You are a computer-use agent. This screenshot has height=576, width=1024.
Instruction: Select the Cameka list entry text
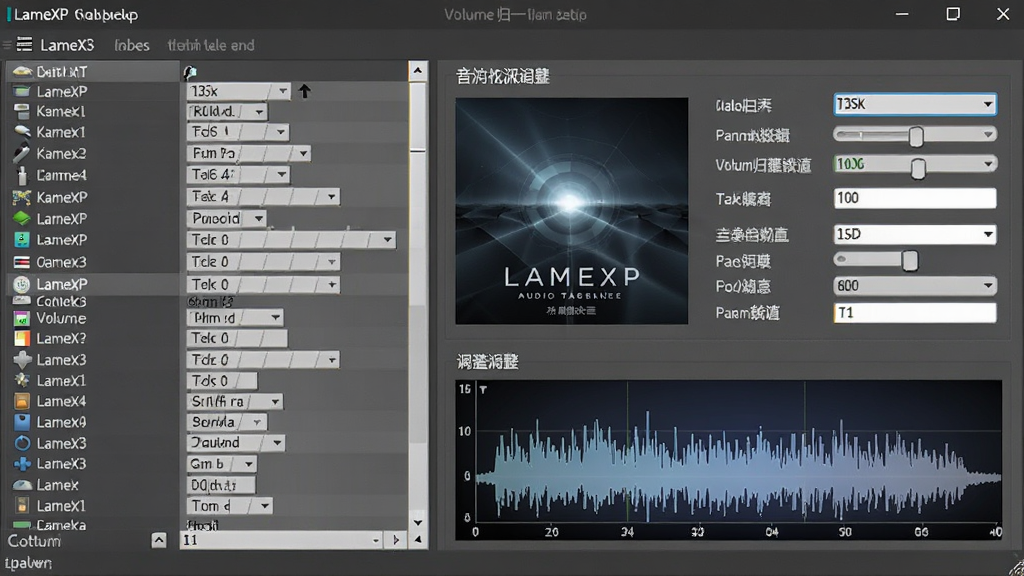(61, 525)
